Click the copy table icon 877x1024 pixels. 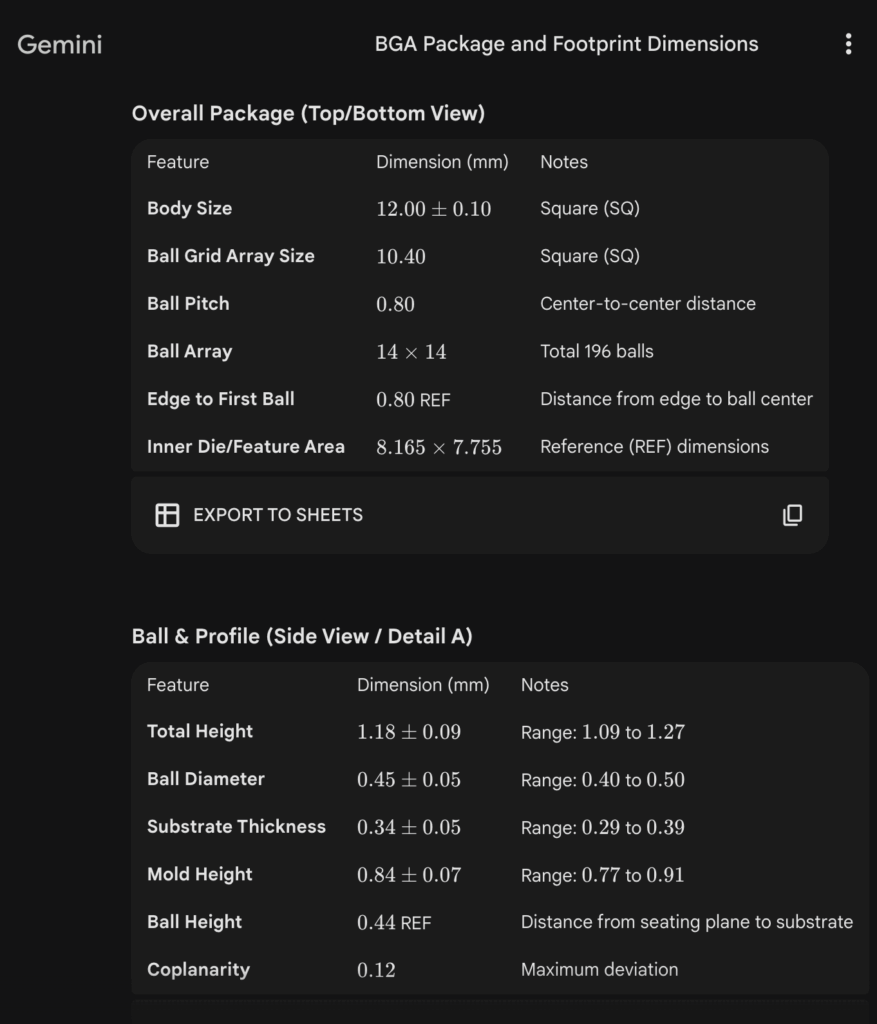pyautogui.click(x=792, y=515)
